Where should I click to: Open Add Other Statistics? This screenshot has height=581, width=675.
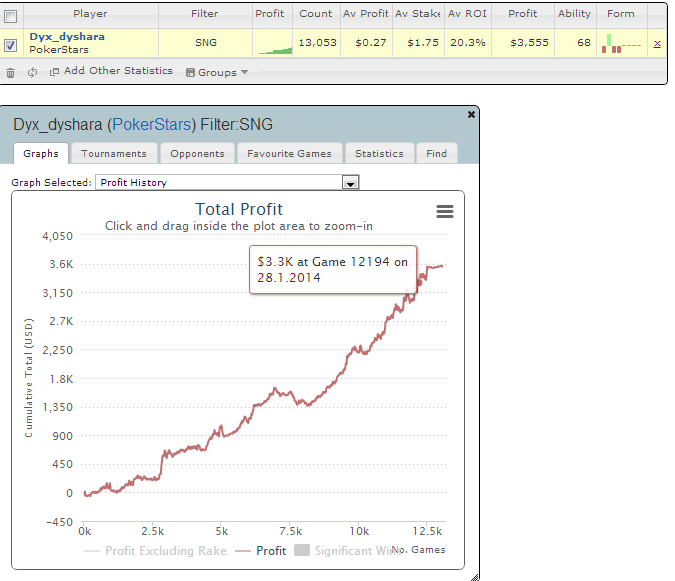click(x=111, y=71)
